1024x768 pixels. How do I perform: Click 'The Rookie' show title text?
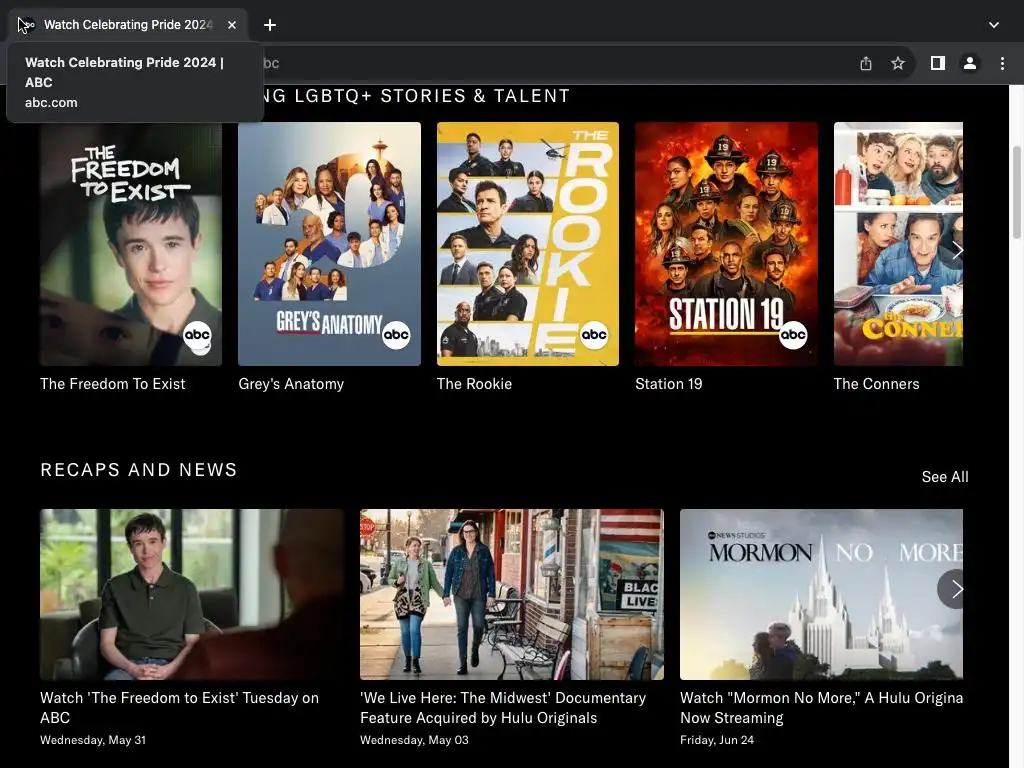pos(474,384)
